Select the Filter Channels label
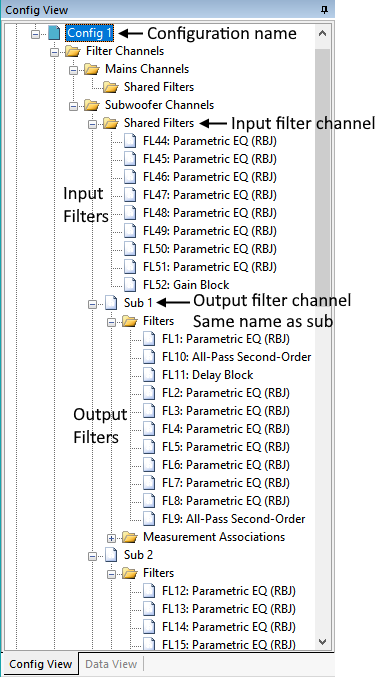 coord(125,51)
